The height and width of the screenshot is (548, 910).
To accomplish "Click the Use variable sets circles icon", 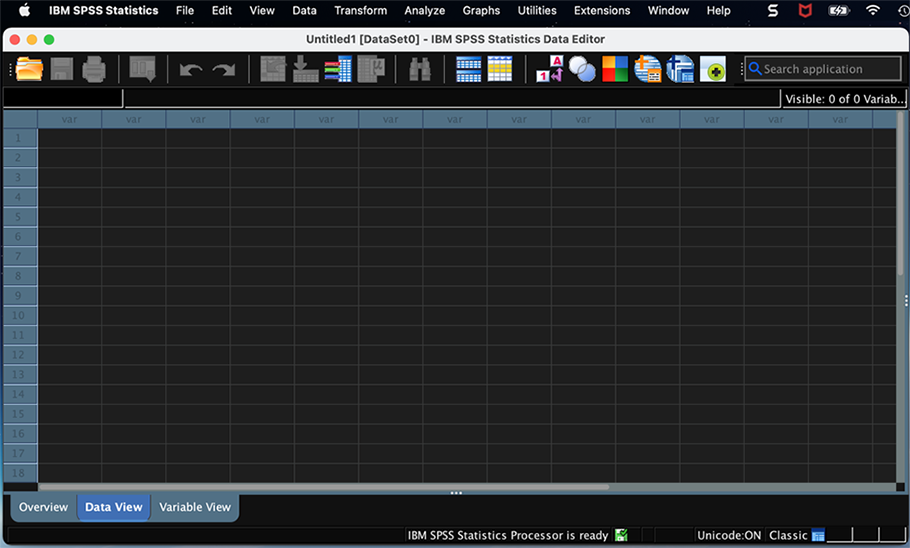I will coord(582,69).
